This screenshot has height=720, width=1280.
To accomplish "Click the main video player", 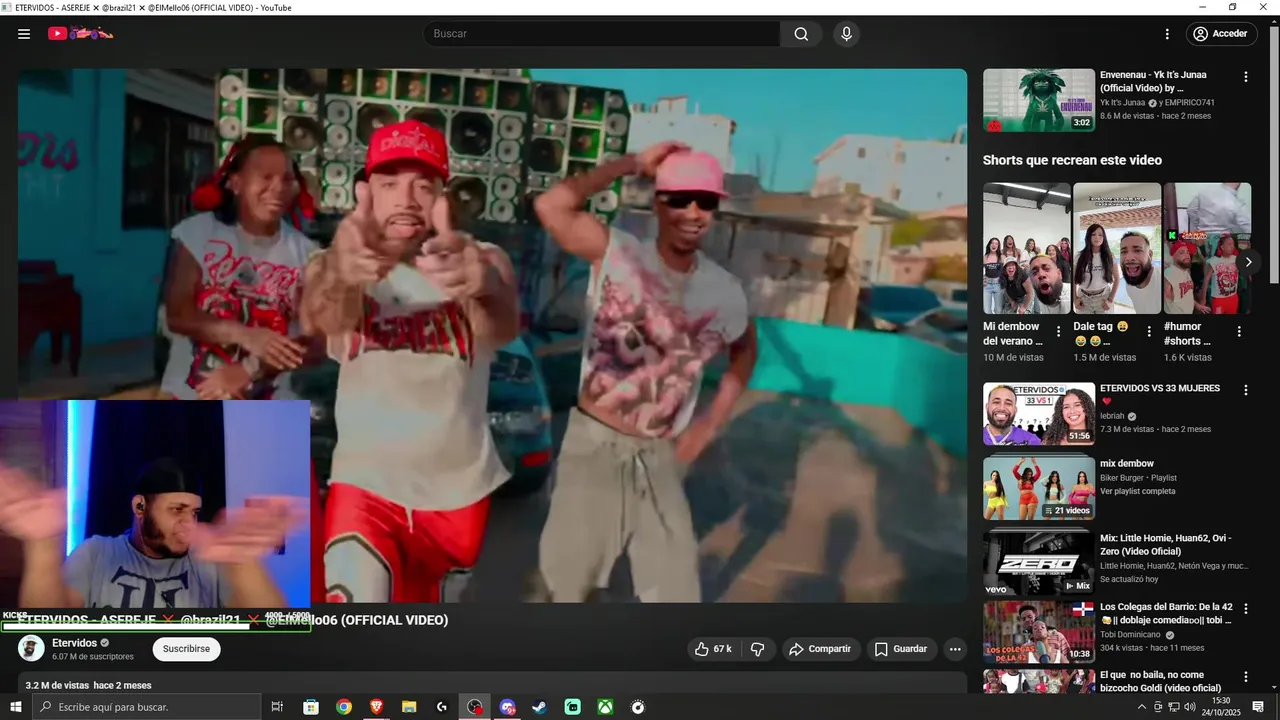I will coord(492,335).
